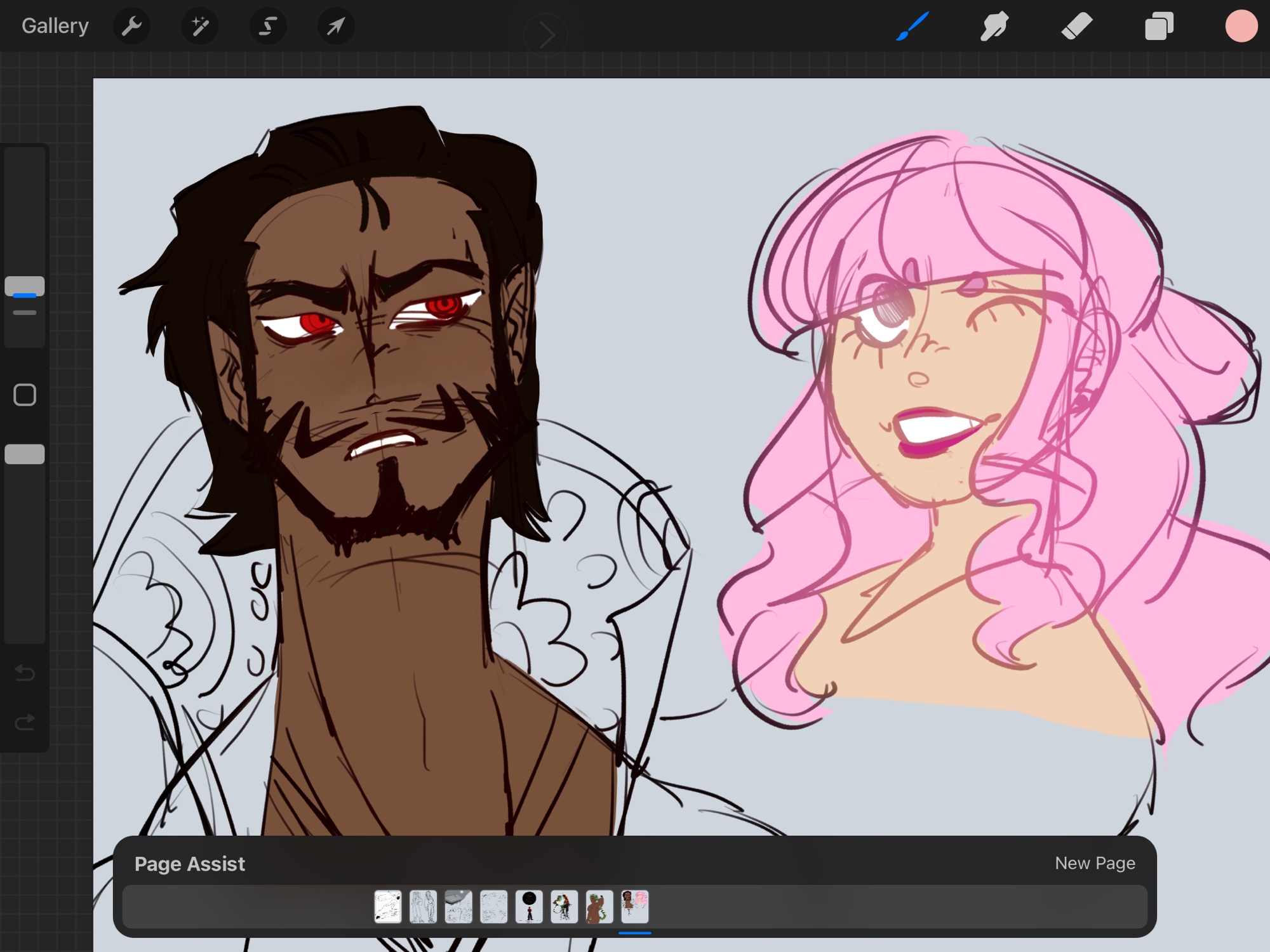This screenshot has height=952, width=1270.
Task: Tap the redo arrow in sidebar
Action: (25, 722)
